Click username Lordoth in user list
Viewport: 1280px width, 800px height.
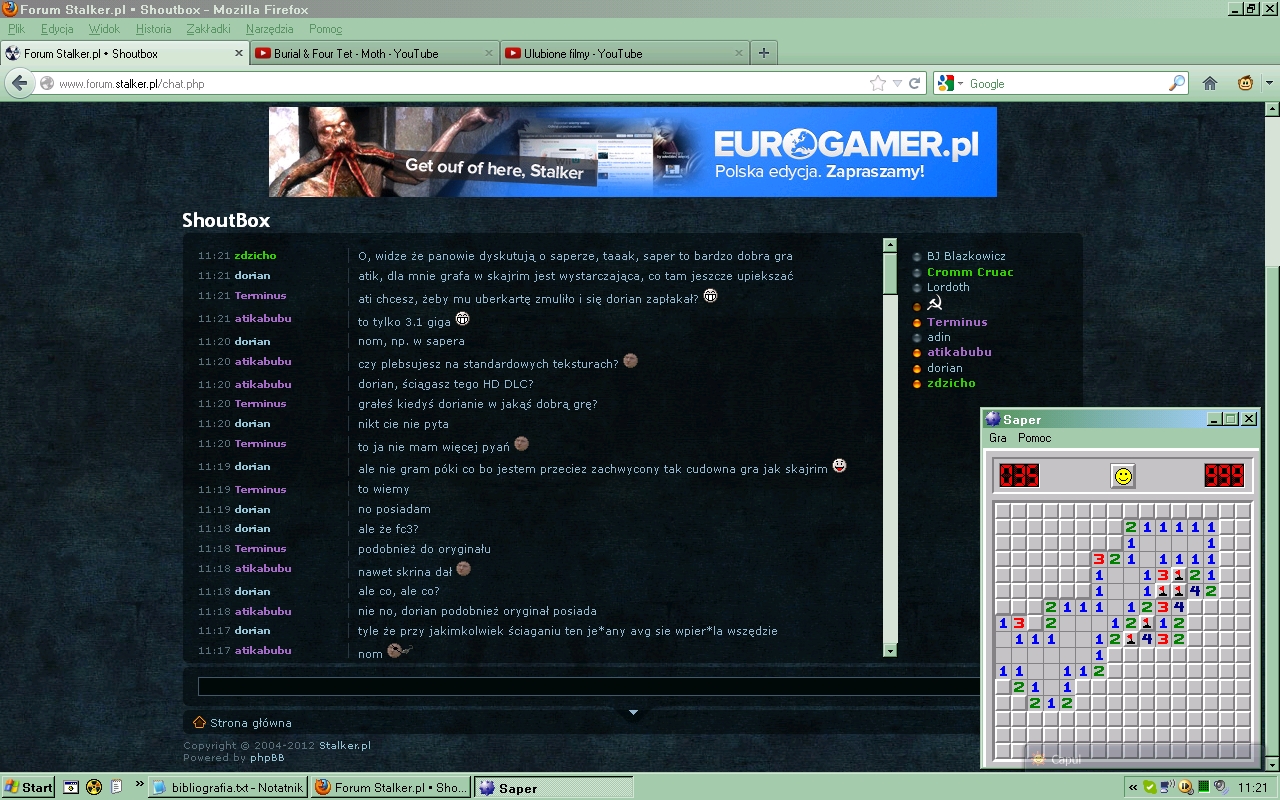[x=948, y=287]
